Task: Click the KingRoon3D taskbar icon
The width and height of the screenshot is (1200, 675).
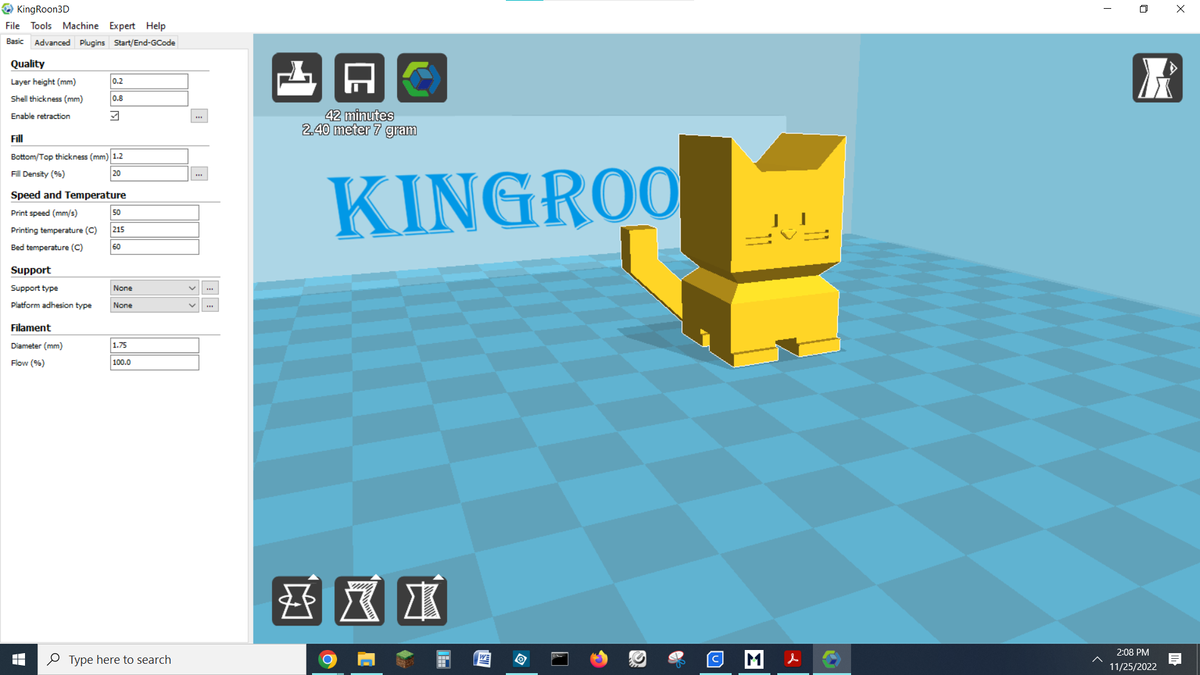Action: (x=831, y=659)
